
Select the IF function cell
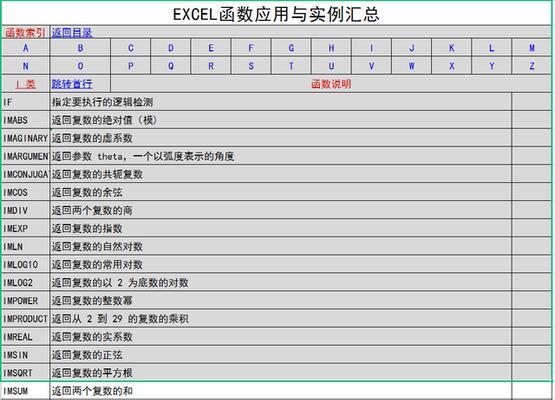point(26,102)
